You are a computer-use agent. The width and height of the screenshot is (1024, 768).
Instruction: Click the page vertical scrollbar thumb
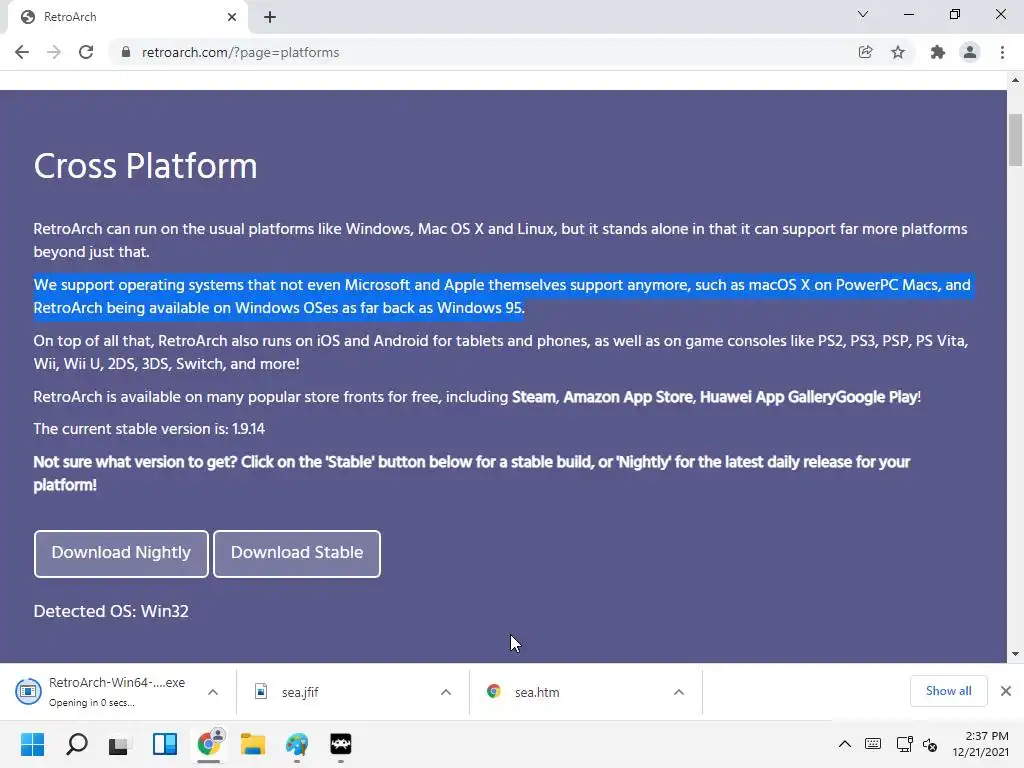[x=1015, y=140]
